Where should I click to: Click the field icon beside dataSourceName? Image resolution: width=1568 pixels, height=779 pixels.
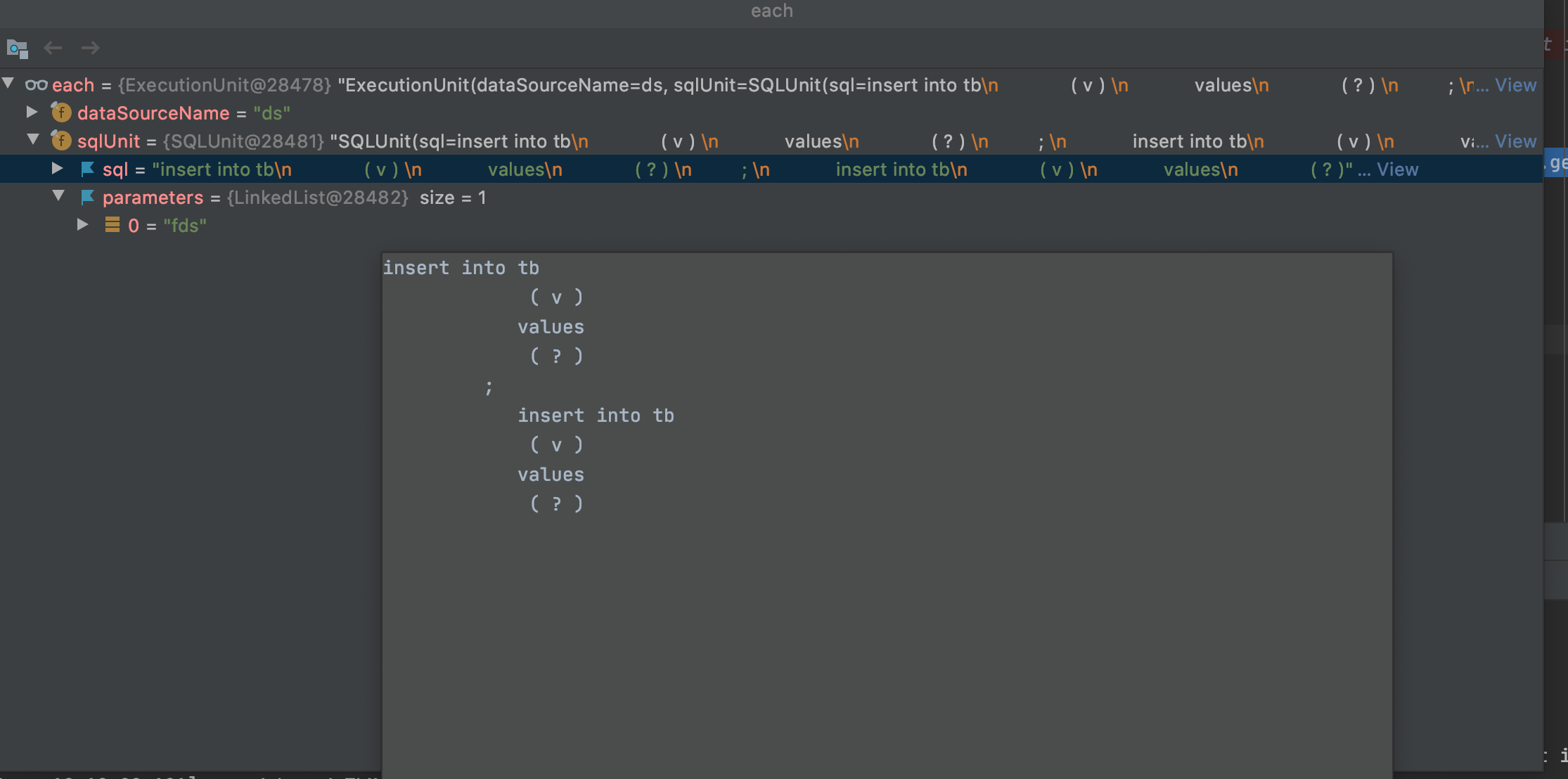[61, 112]
